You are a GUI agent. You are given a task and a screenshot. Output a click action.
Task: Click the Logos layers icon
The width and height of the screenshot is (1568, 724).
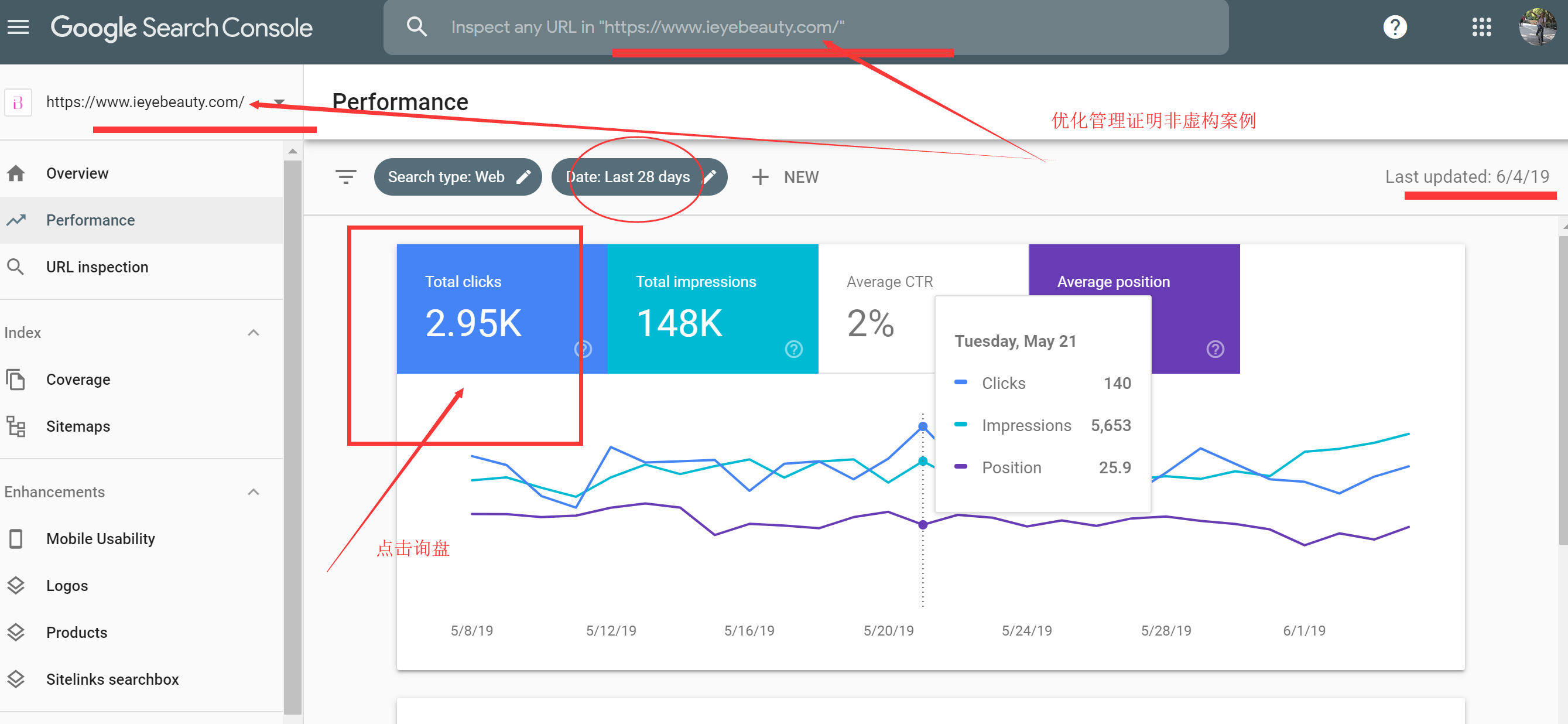click(16, 586)
